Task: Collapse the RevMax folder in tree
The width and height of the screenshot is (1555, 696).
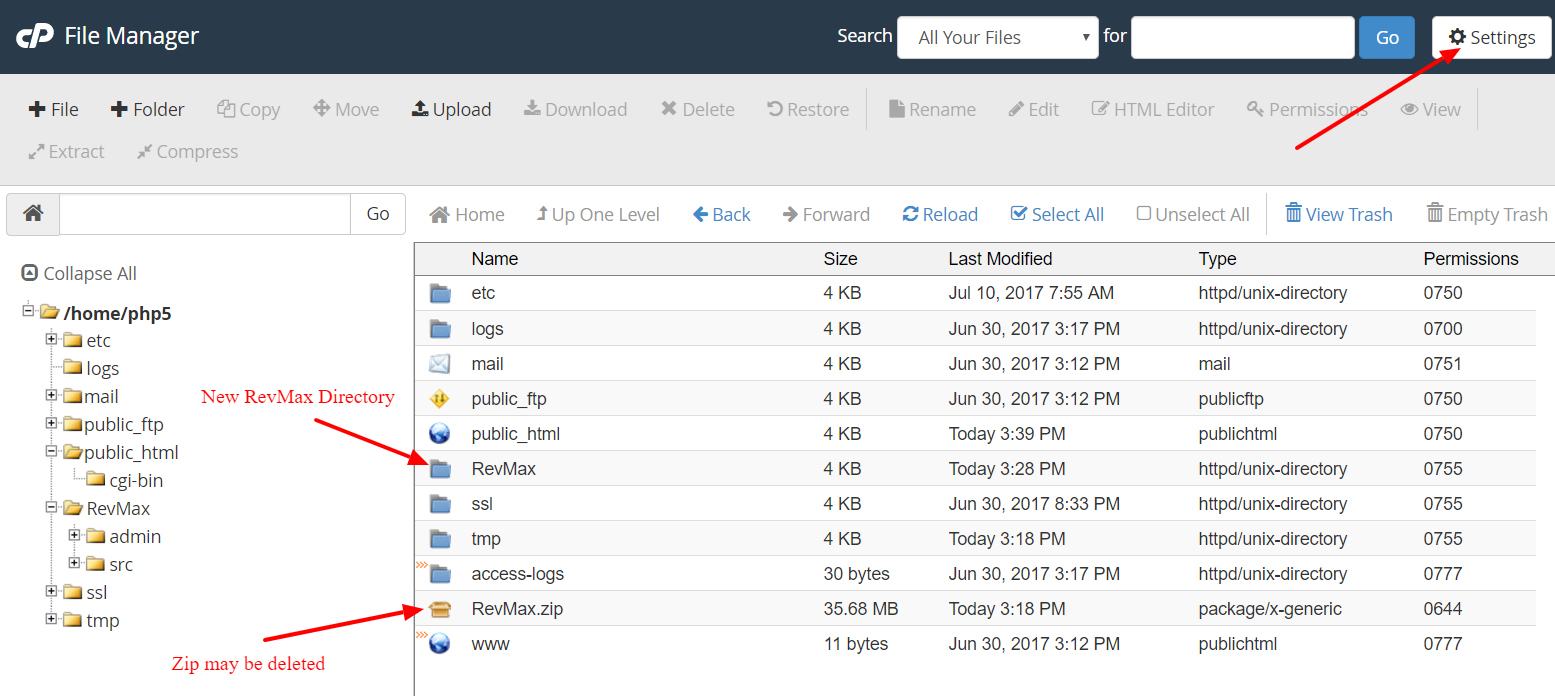Action: 51,508
